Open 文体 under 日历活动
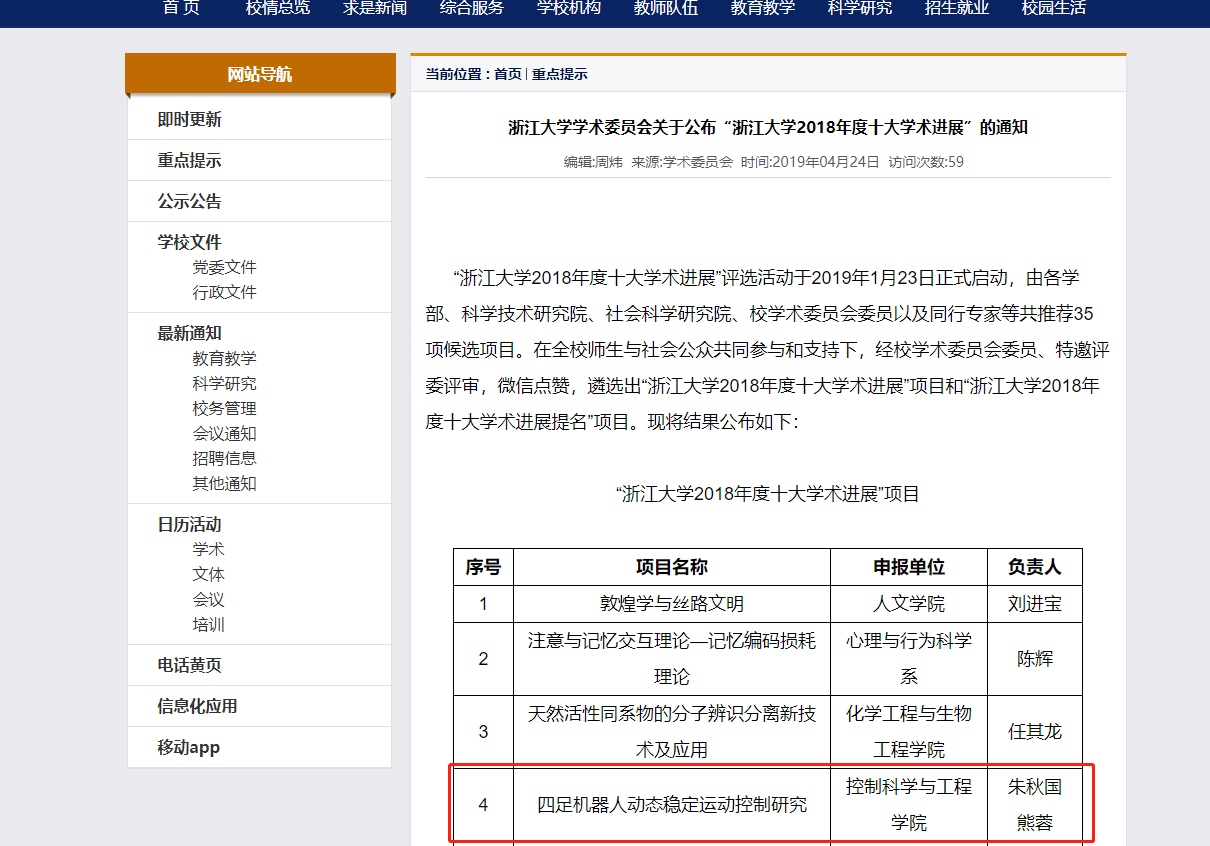Viewport: 1210px width, 846px height. (209, 574)
